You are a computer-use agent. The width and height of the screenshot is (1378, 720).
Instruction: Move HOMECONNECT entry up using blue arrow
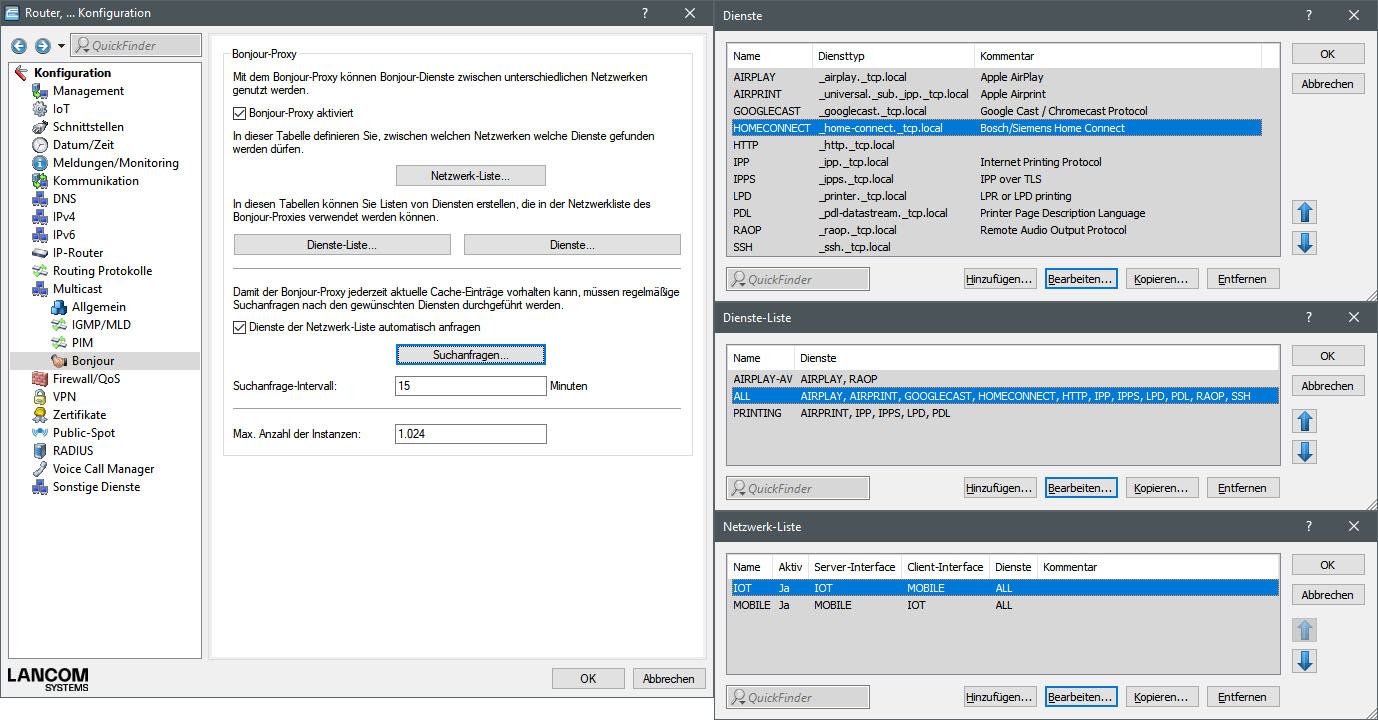1303,212
